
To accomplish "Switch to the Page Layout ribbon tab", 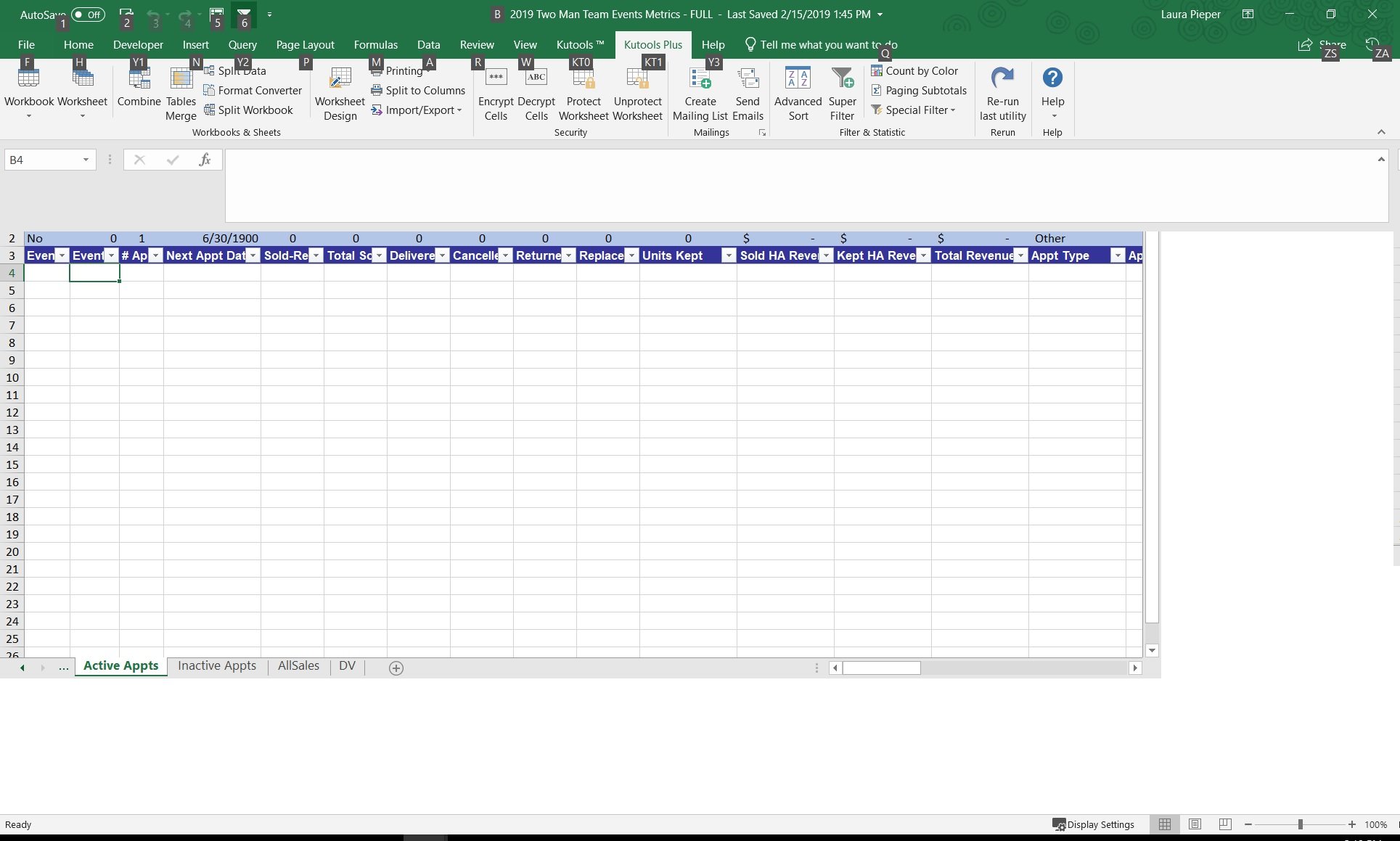I will coord(306,45).
